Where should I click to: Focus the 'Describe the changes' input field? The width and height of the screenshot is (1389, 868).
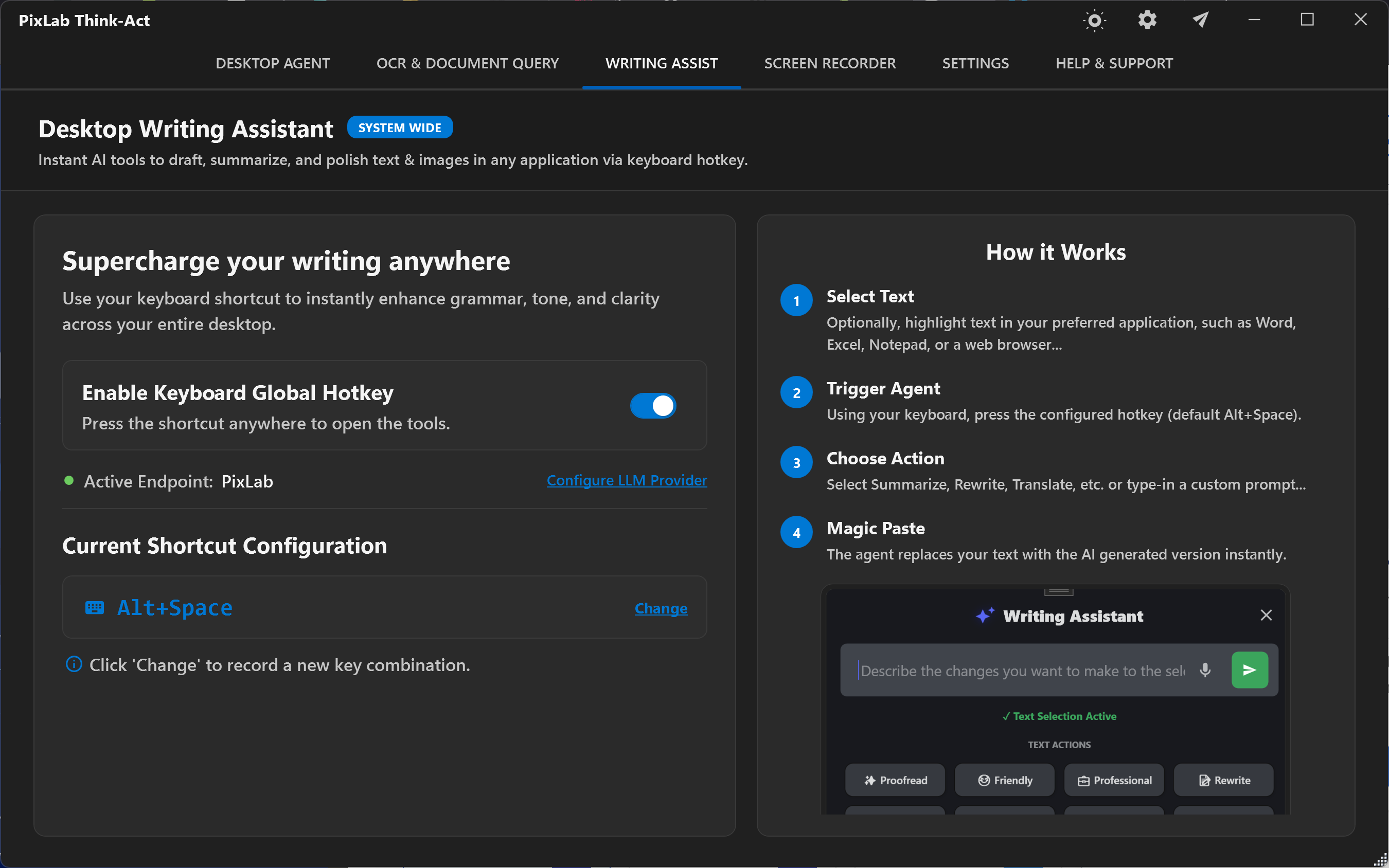1022,671
